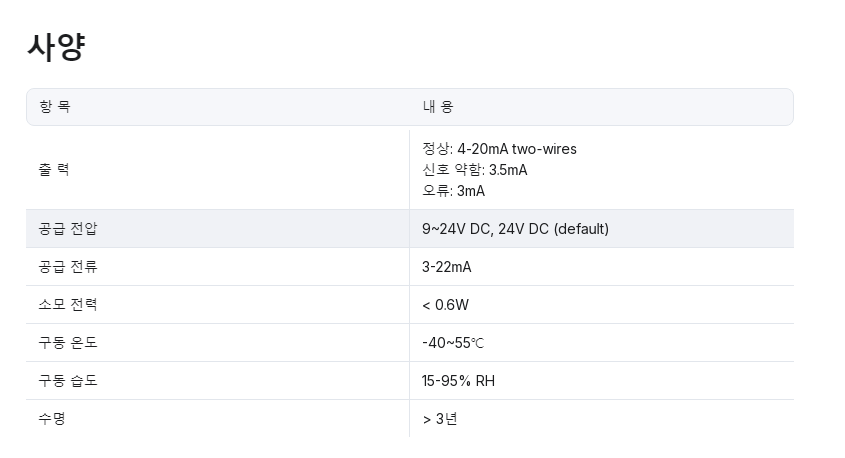
Task: Select the 공급 전류 row label
Action: [68, 267]
